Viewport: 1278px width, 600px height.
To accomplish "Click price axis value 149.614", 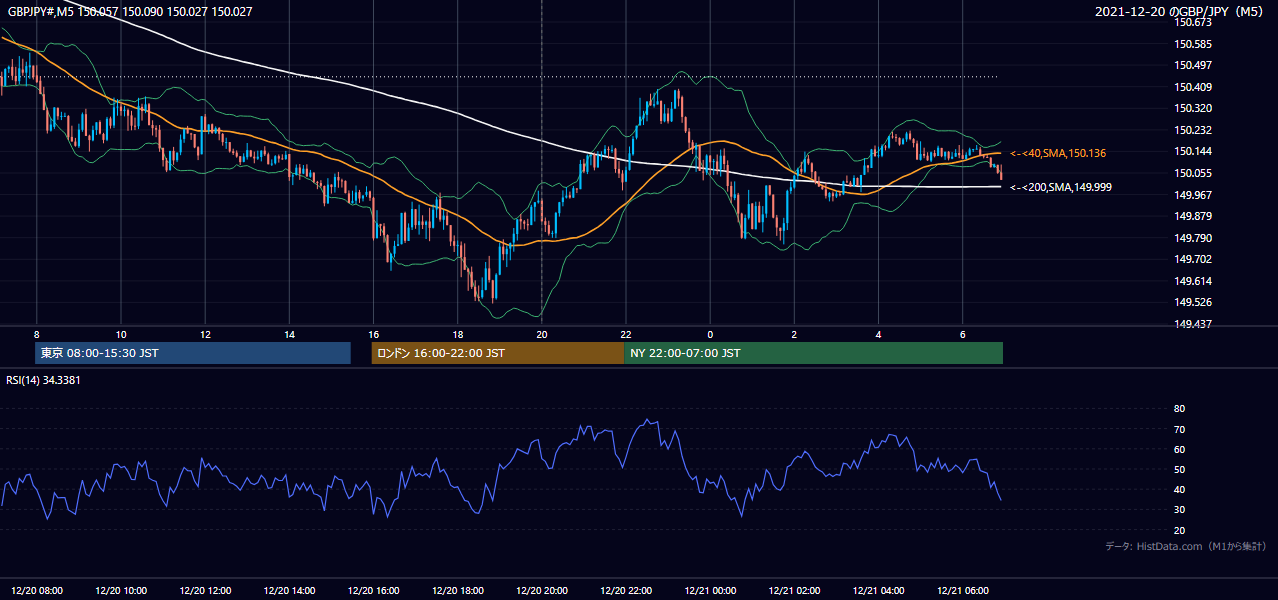I will tap(1194, 281).
